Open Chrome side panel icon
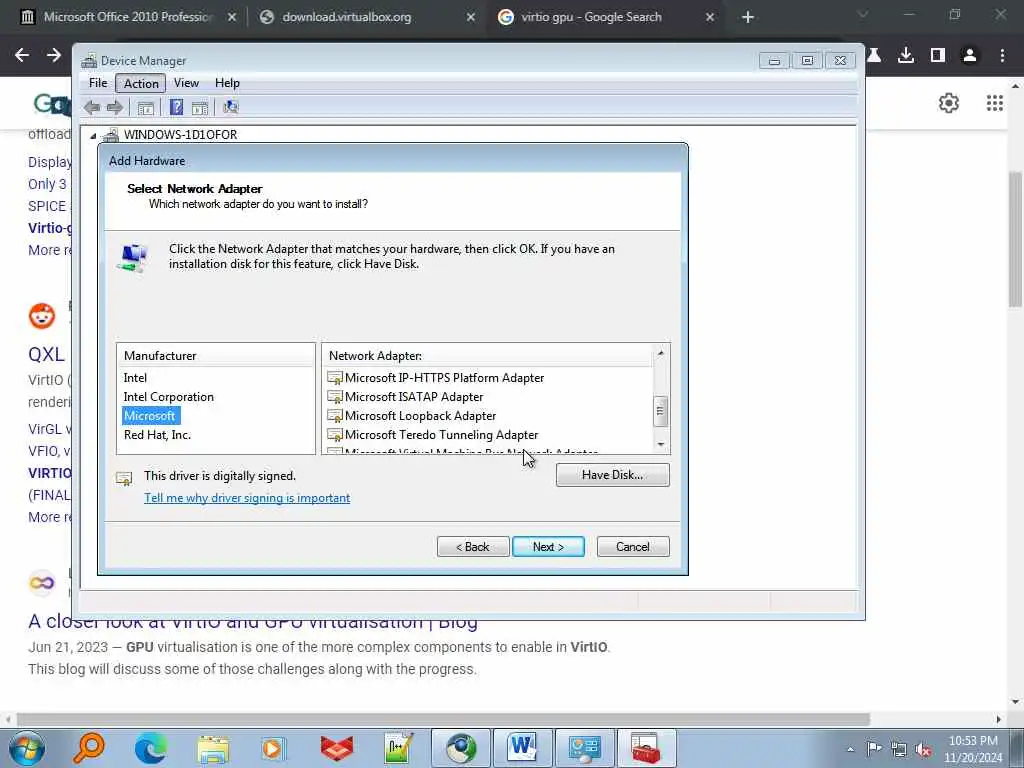 tap(938, 56)
